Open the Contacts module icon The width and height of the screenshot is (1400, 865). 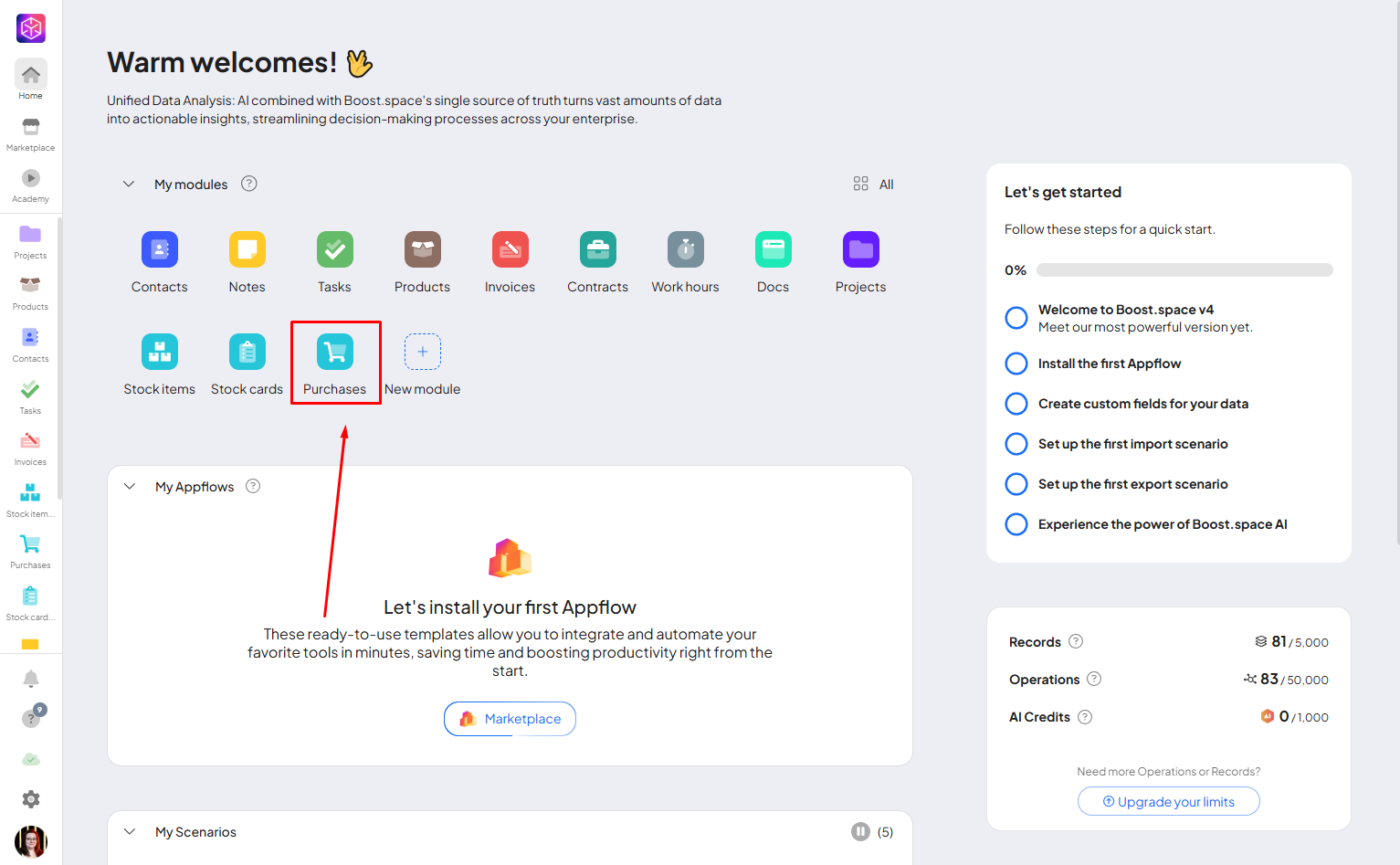[x=160, y=249]
